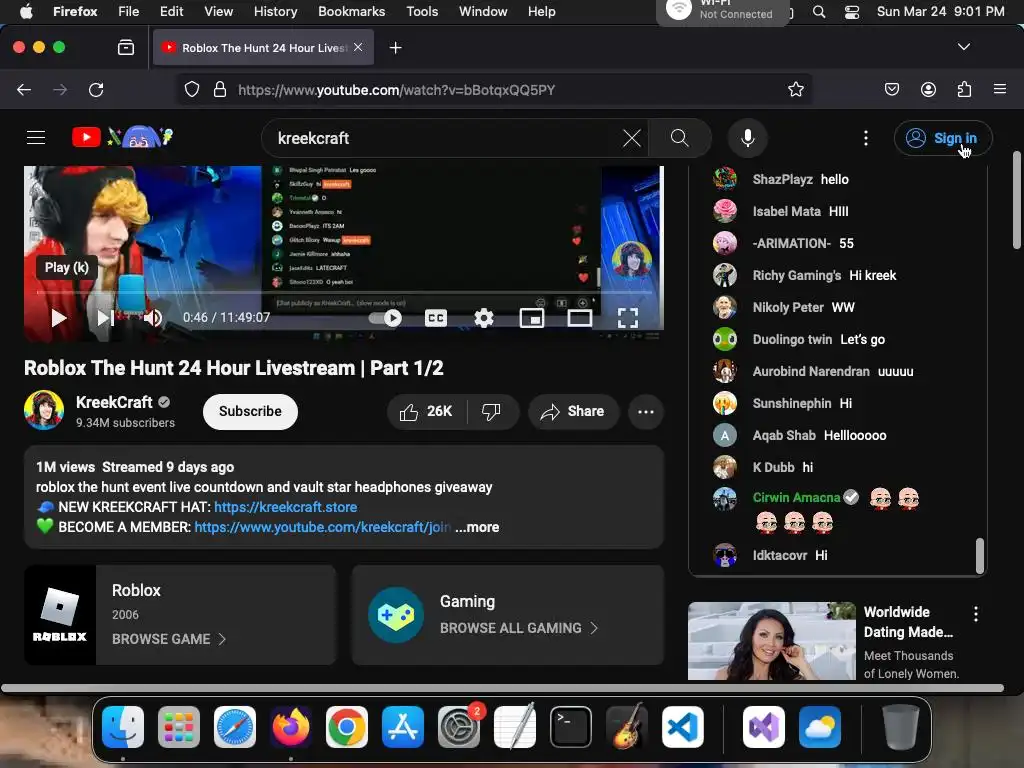Open macOS Control Center icon
Image resolution: width=1024 pixels, height=768 pixels.
(852, 12)
